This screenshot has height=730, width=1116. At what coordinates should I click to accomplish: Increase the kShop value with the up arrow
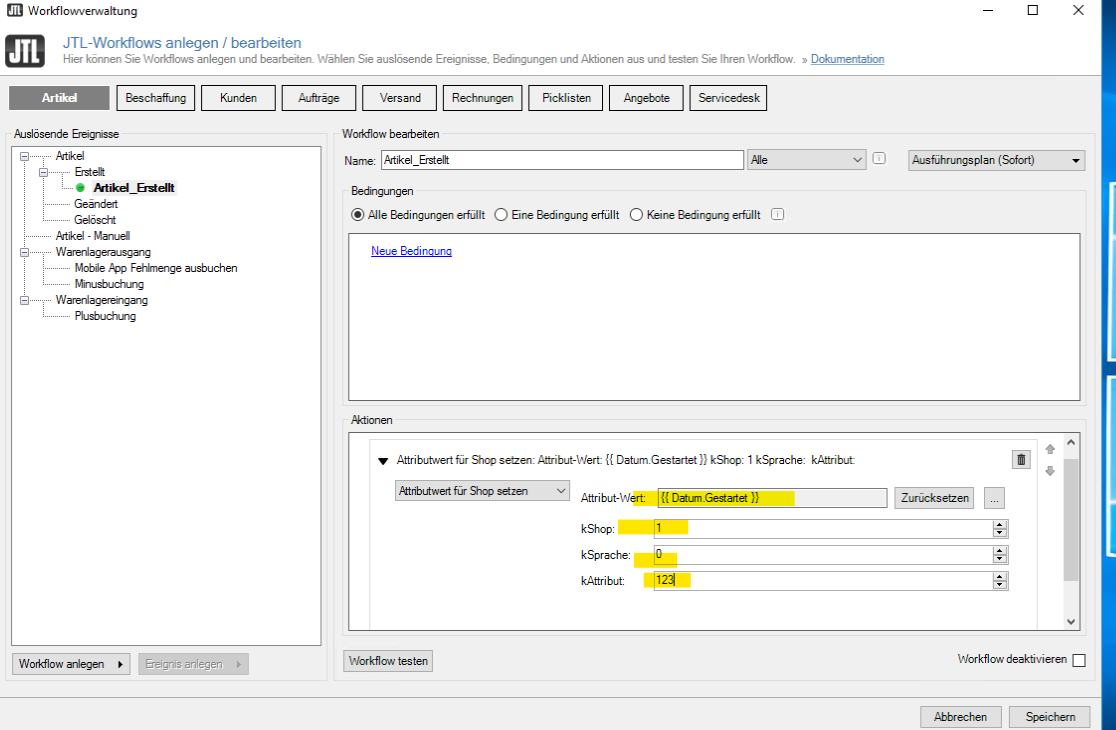pos(1000,524)
